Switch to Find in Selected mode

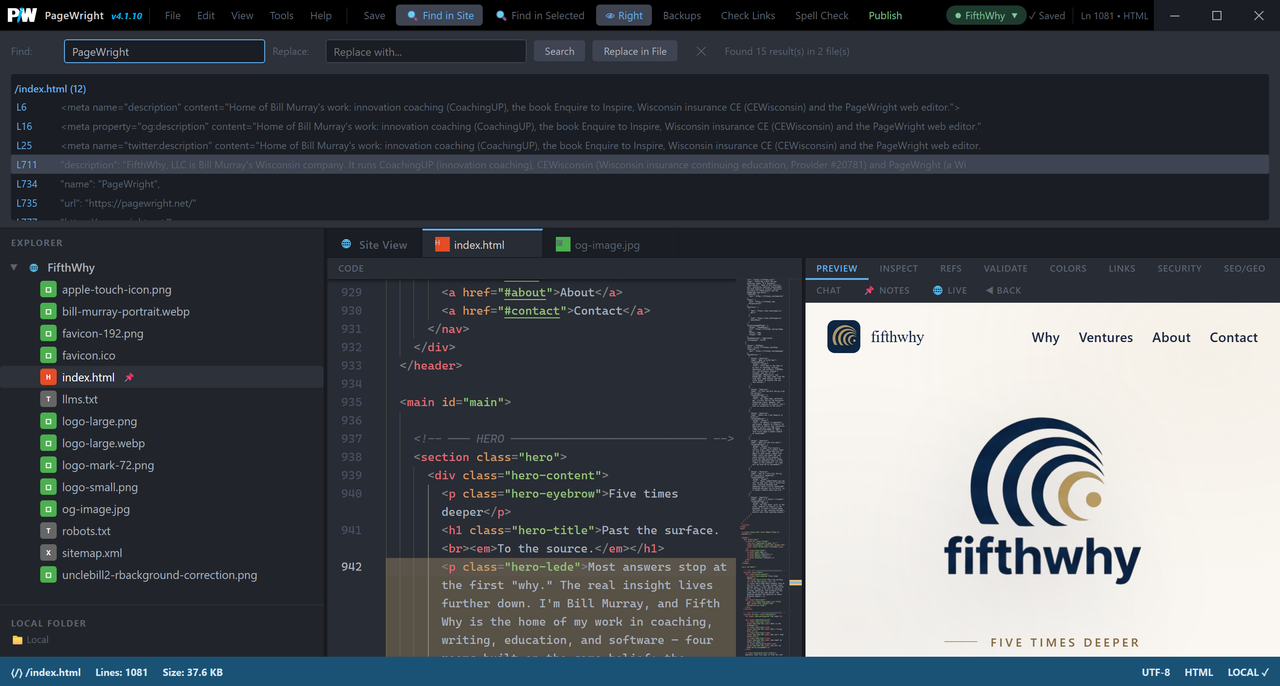pos(540,15)
